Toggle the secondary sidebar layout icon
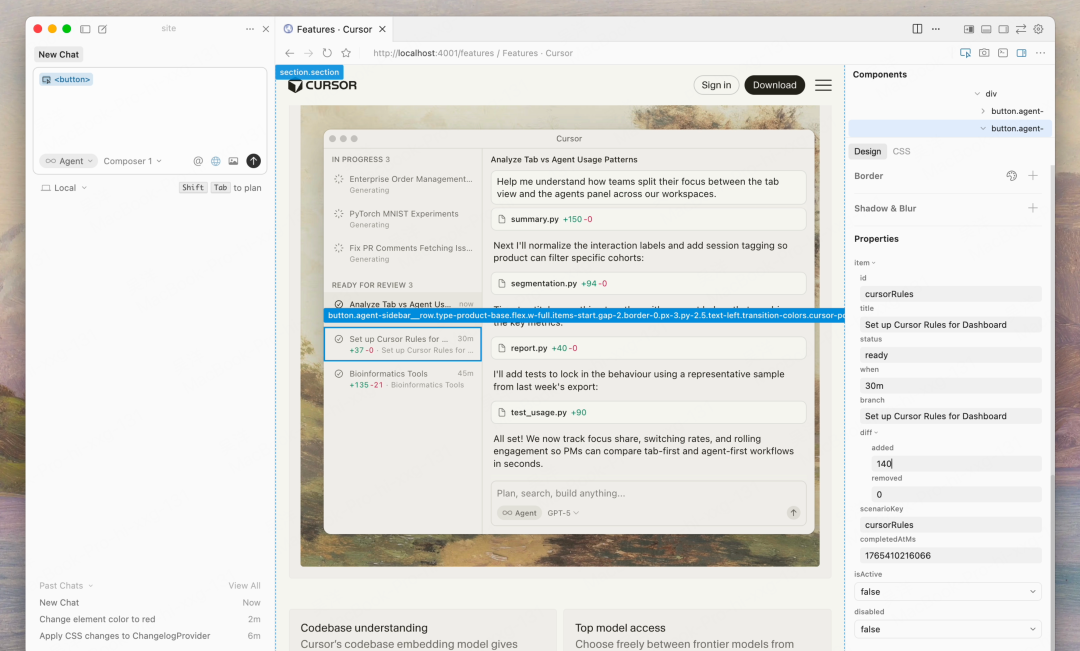Viewport: 1080px width, 651px height. tap(1004, 29)
